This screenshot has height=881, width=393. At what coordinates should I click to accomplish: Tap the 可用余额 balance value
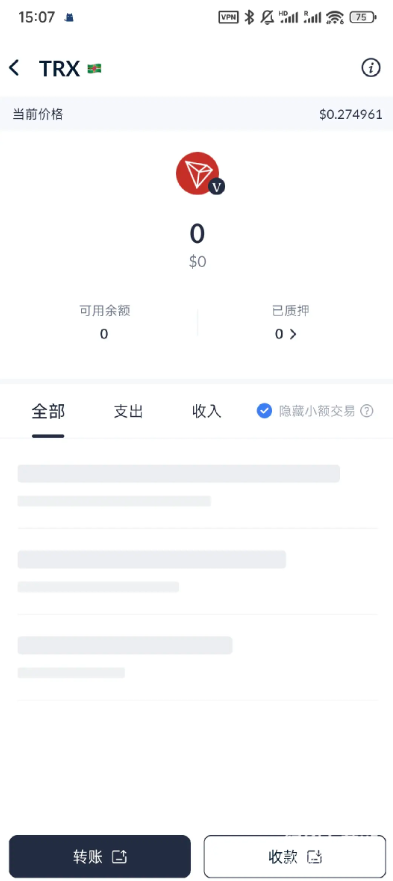coord(104,334)
